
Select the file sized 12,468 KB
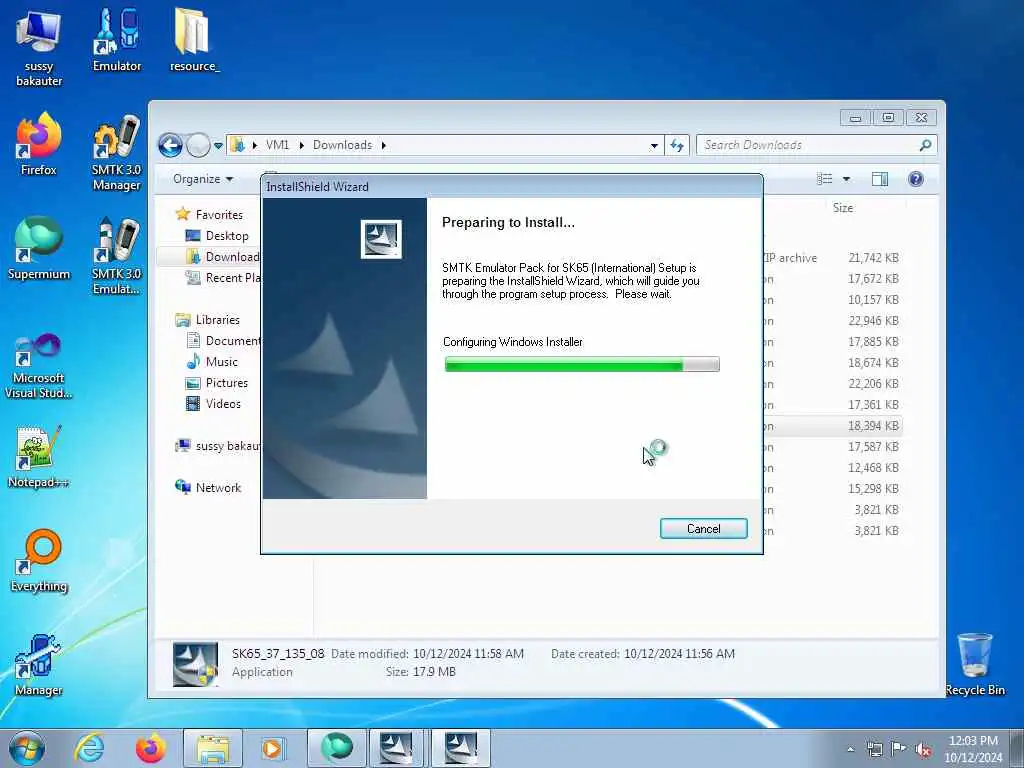tap(833, 468)
